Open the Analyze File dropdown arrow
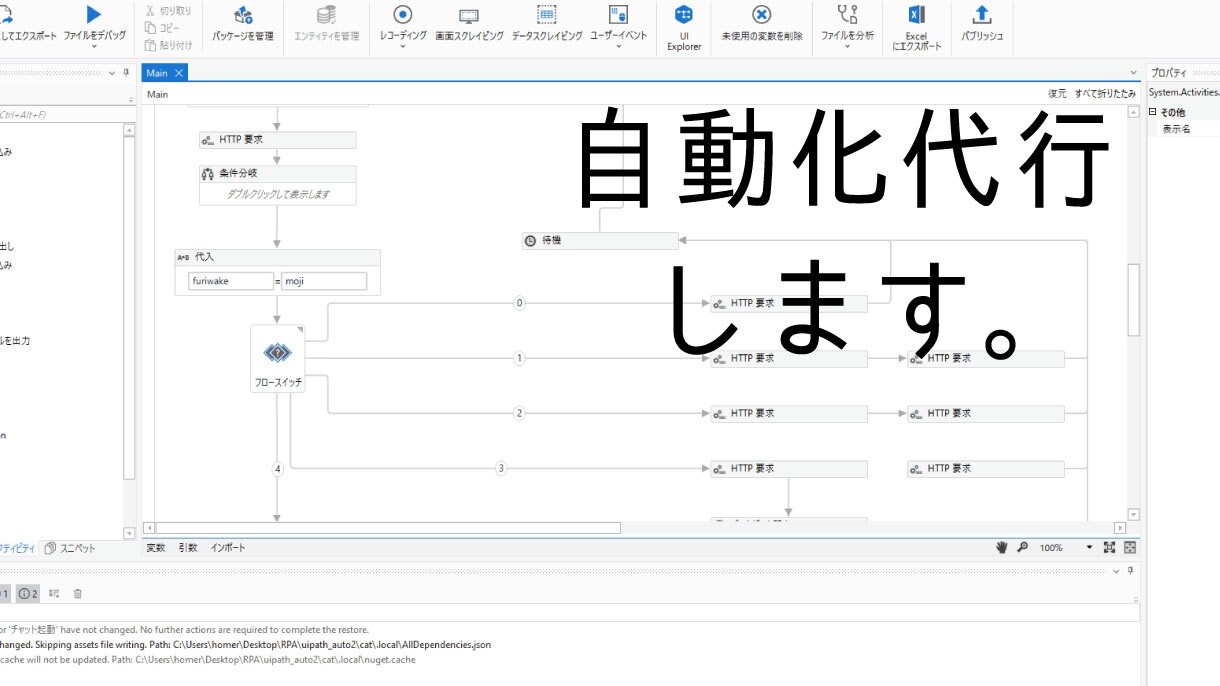 click(x=847, y=46)
